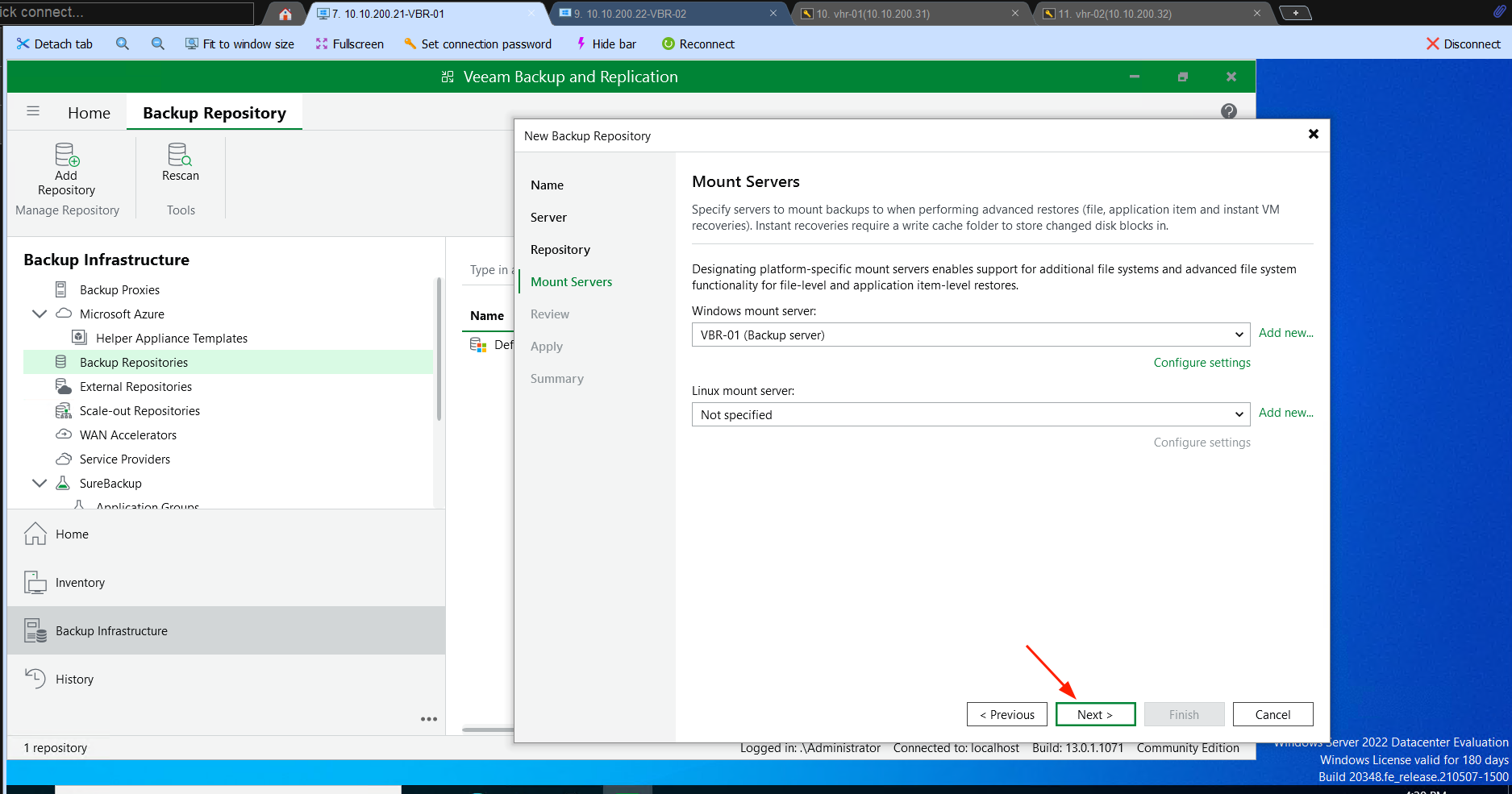
Task: Click Hide bar option
Action: point(606,44)
